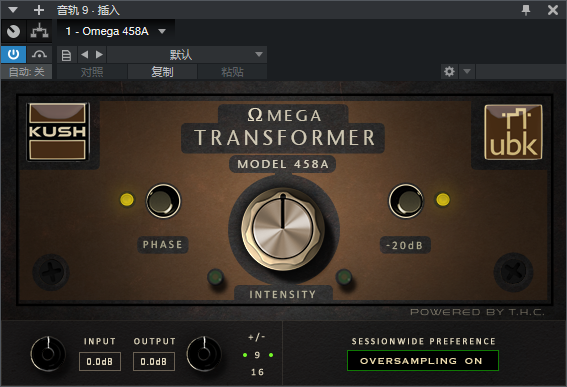Image resolution: width=567 pixels, height=387 pixels.
Task: Add a new insert with the plus icon
Action: coord(39,10)
